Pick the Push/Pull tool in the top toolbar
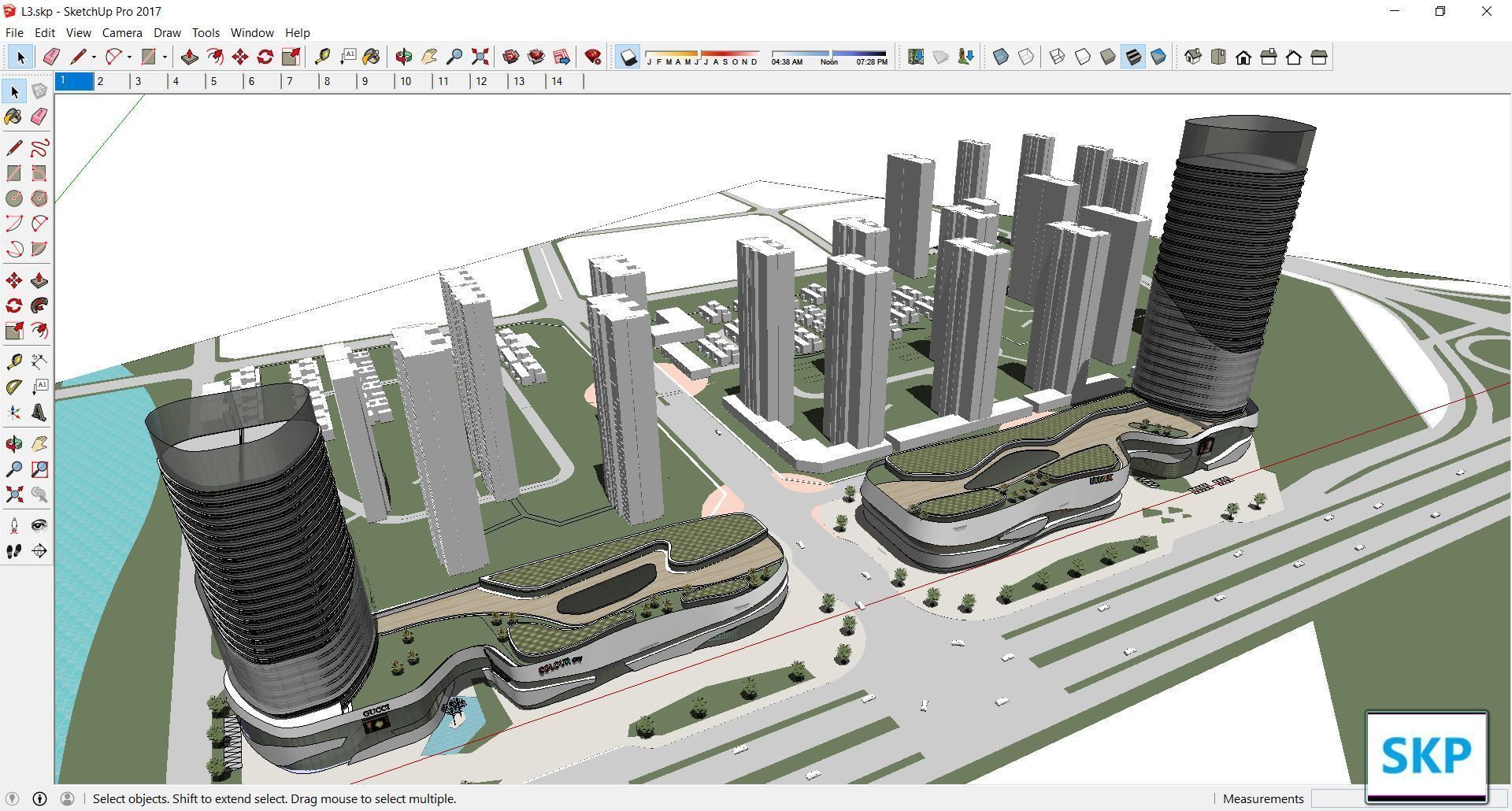Viewport: 1512px width, 811px height. tap(189, 57)
